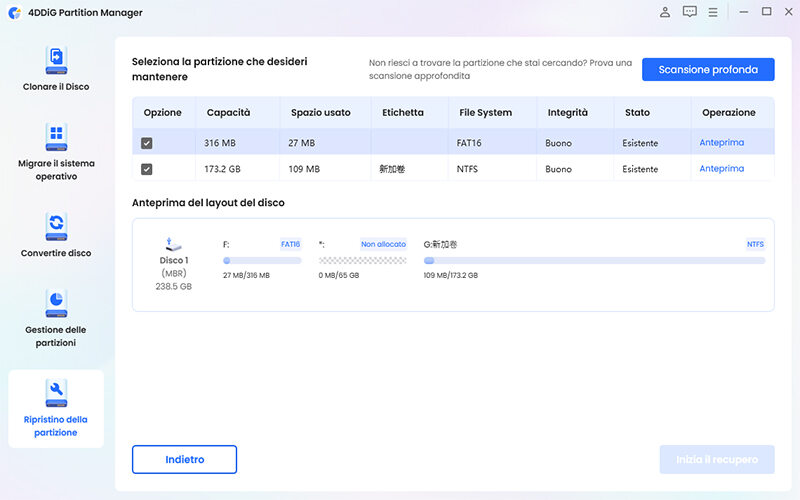This screenshot has height=500, width=800.
Task: Click the Capacità column header
Action: [229, 113]
